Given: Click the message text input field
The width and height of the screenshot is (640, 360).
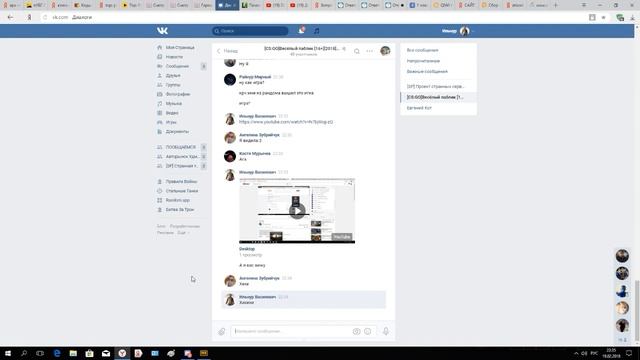Looking at the screenshot, I should pyautogui.click(x=291, y=331).
